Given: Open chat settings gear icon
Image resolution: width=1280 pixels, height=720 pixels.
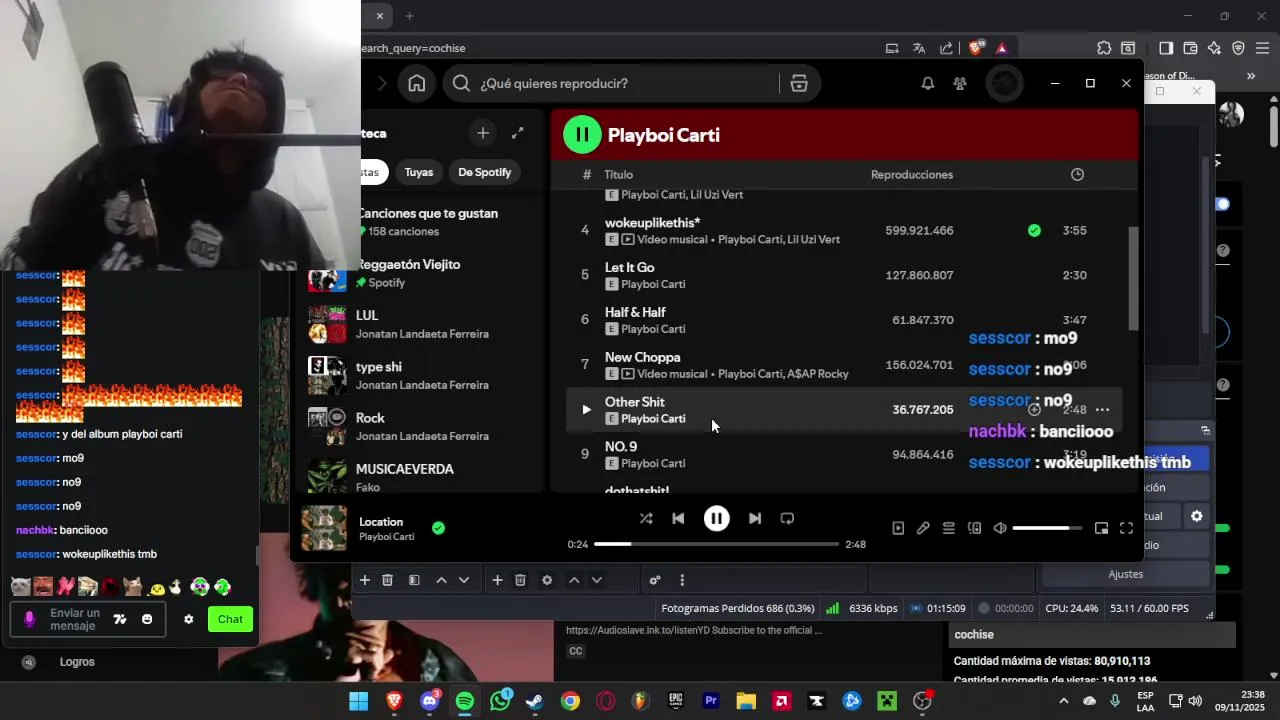Looking at the screenshot, I should point(188,619).
